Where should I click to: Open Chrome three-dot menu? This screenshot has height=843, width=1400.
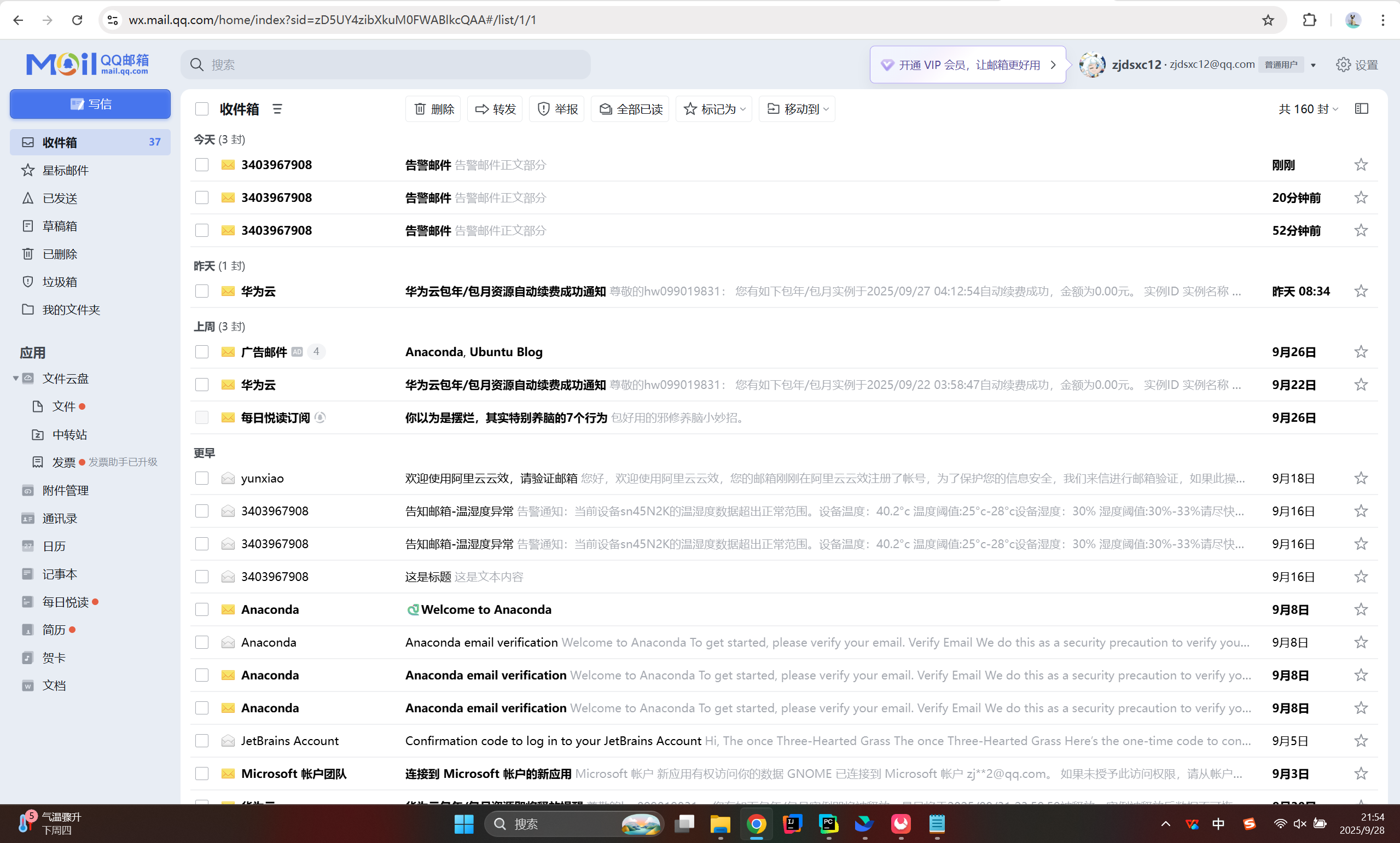pyautogui.click(x=1383, y=20)
